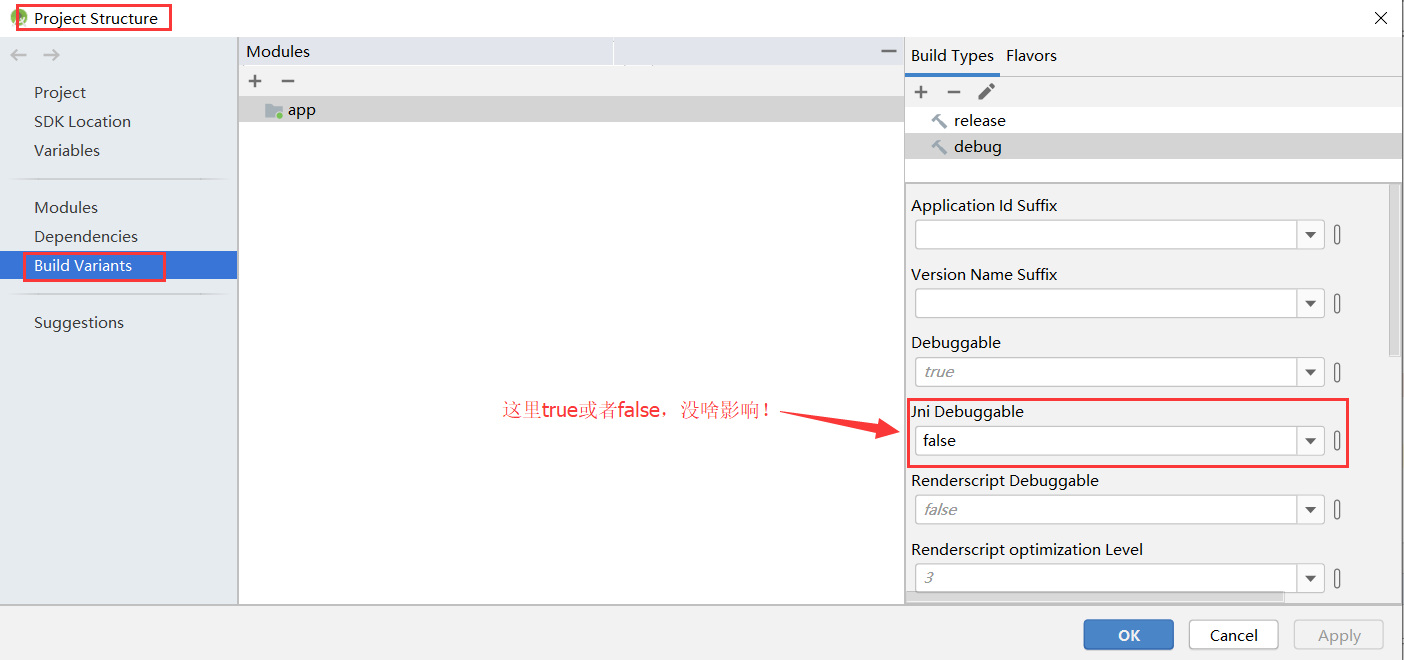The width and height of the screenshot is (1404, 660).
Task: Select the debug build type
Action: (1153, 146)
